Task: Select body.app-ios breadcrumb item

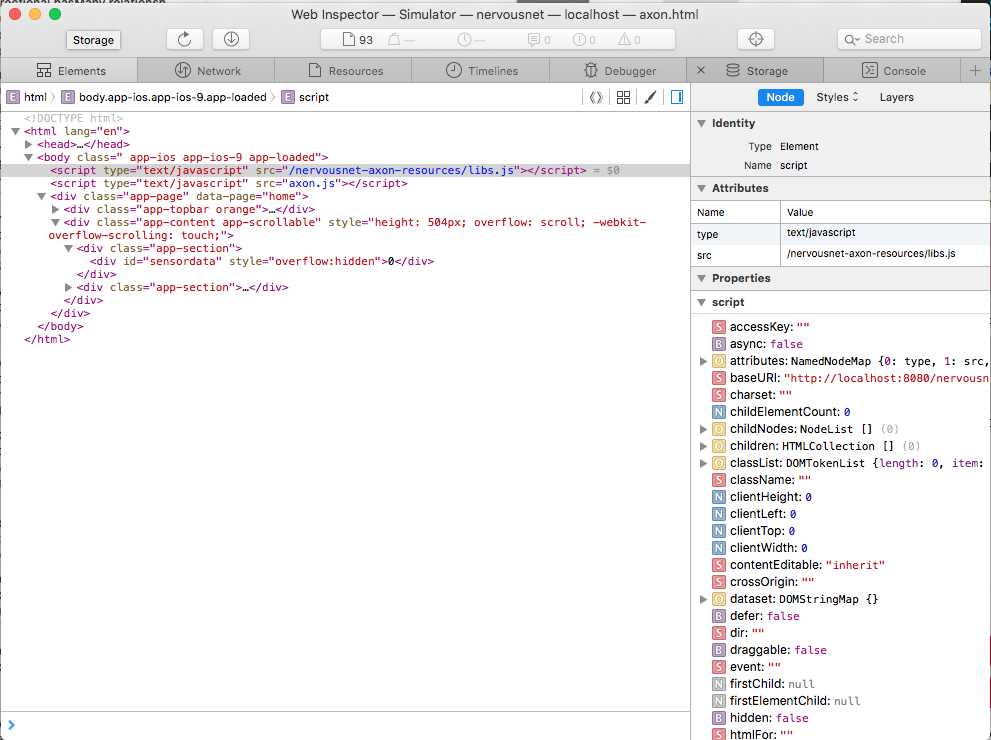Action: pyautogui.click(x=164, y=97)
